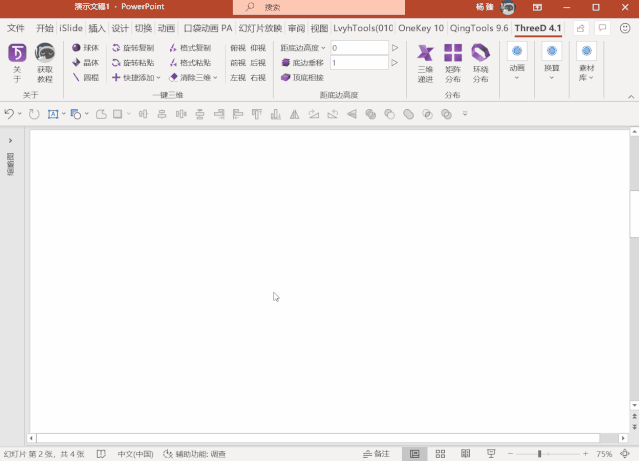Start slideshow from status bar
The height and width of the screenshot is (461, 639).
point(491,454)
